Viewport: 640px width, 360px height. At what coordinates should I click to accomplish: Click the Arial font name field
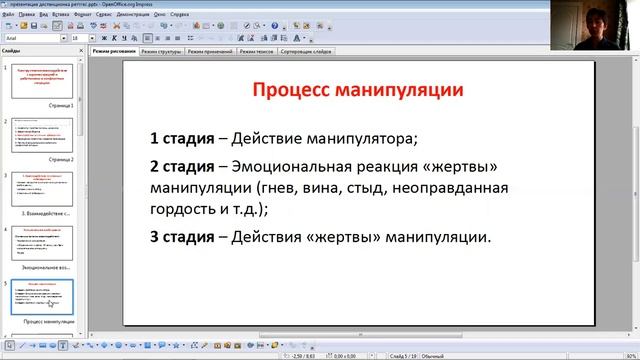(x=32, y=38)
